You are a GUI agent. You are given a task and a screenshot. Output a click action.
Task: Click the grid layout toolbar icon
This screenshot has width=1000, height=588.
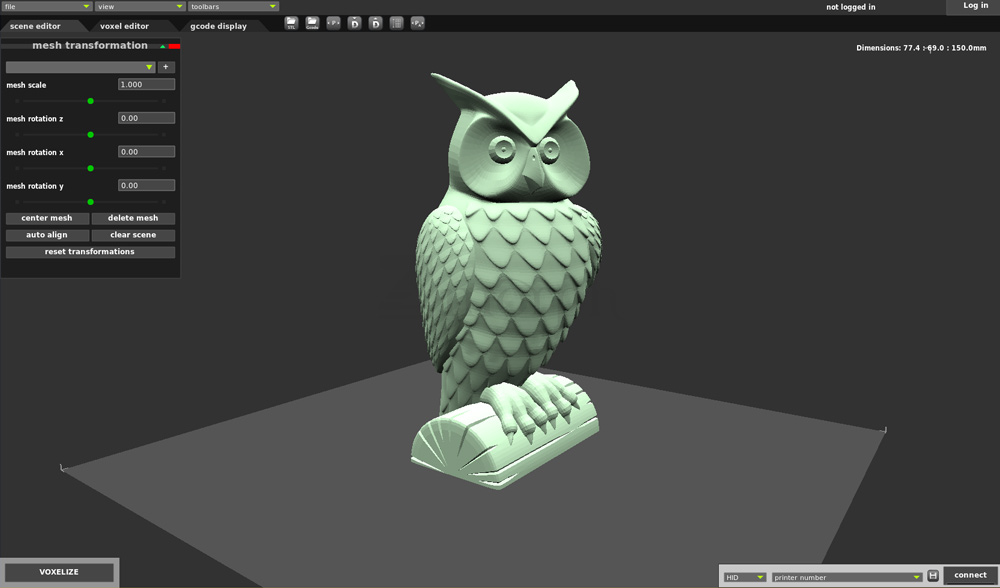(x=396, y=22)
